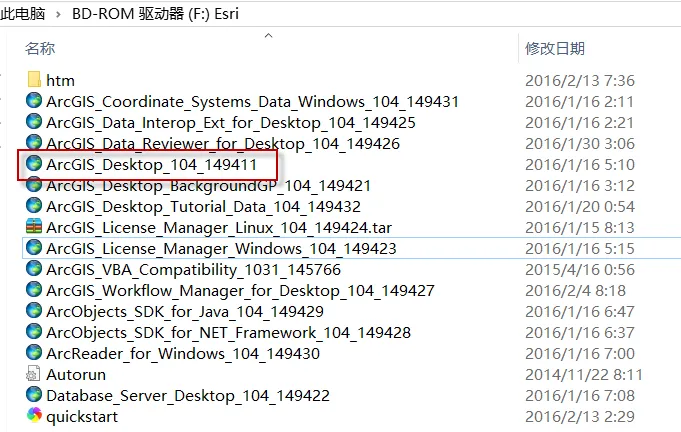The width and height of the screenshot is (681, 432).
Task: Click the Database_Server_Desktop globe icon
Action: click(x=34, y=395)
